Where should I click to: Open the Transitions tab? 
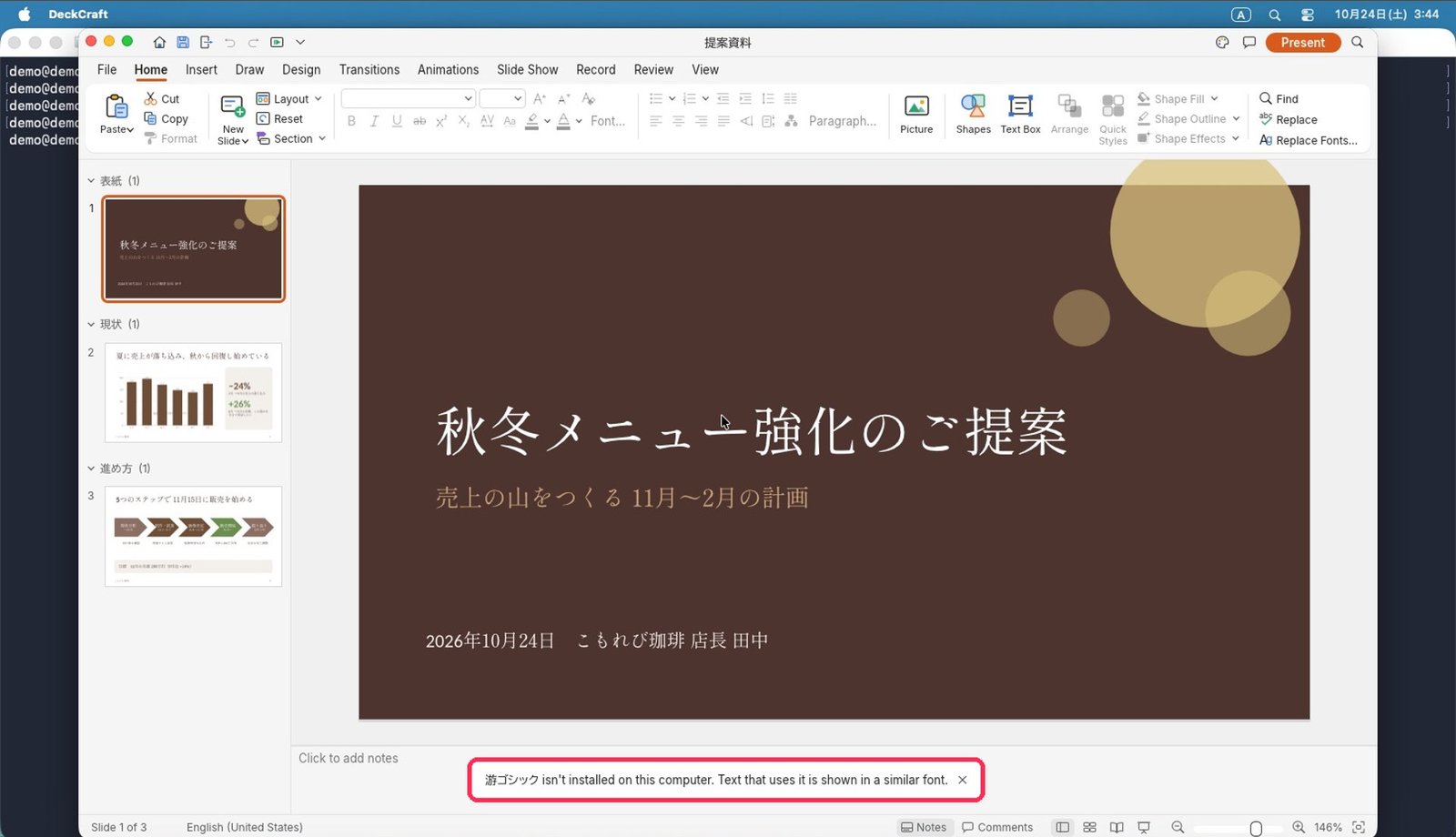point(369,69)
